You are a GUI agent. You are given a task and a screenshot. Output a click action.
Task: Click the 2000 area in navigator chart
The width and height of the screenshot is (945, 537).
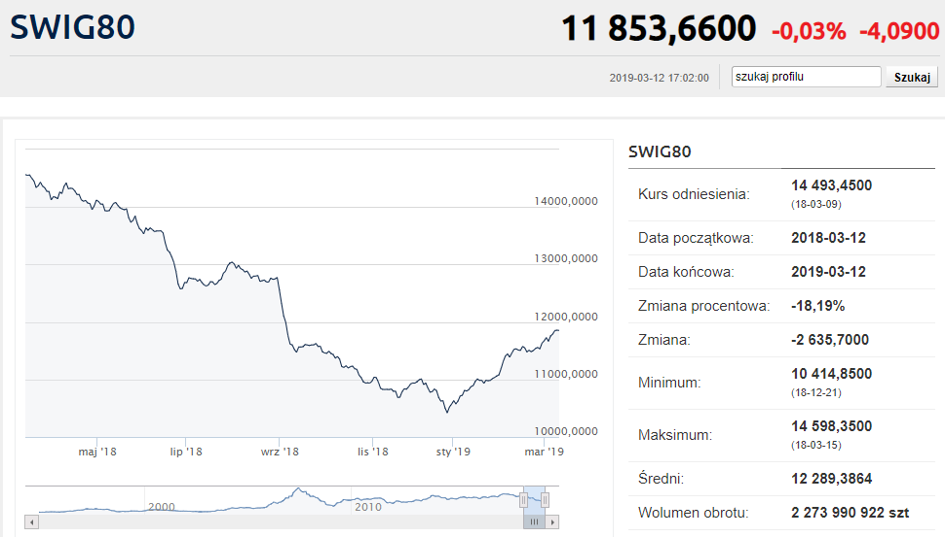click(162, 507)
